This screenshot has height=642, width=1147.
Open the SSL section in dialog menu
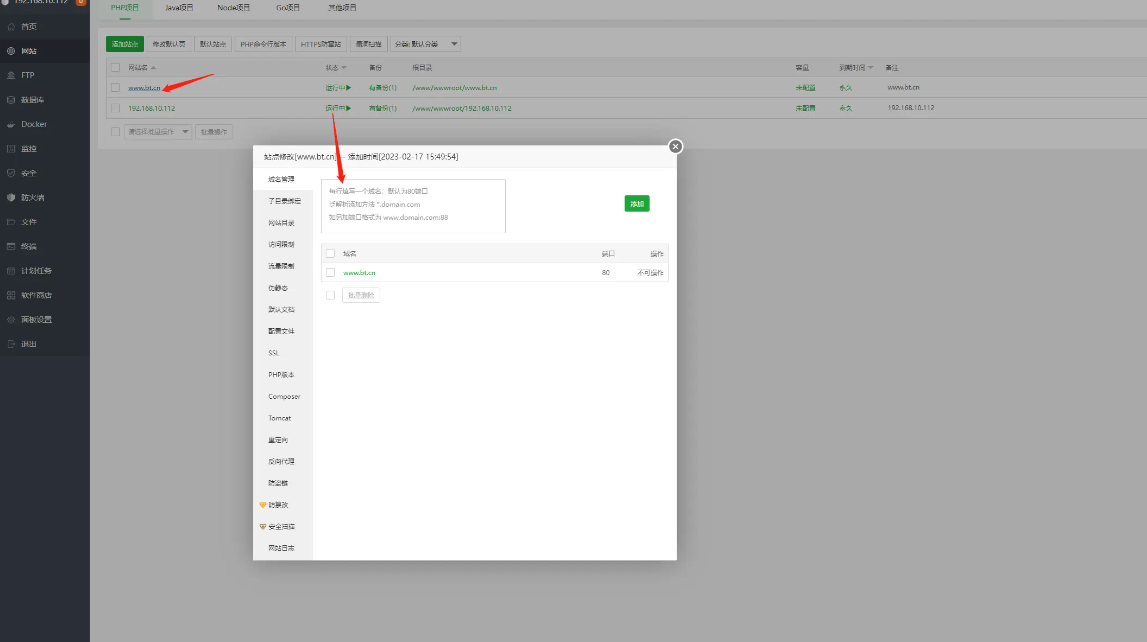(x=273, y=353)
